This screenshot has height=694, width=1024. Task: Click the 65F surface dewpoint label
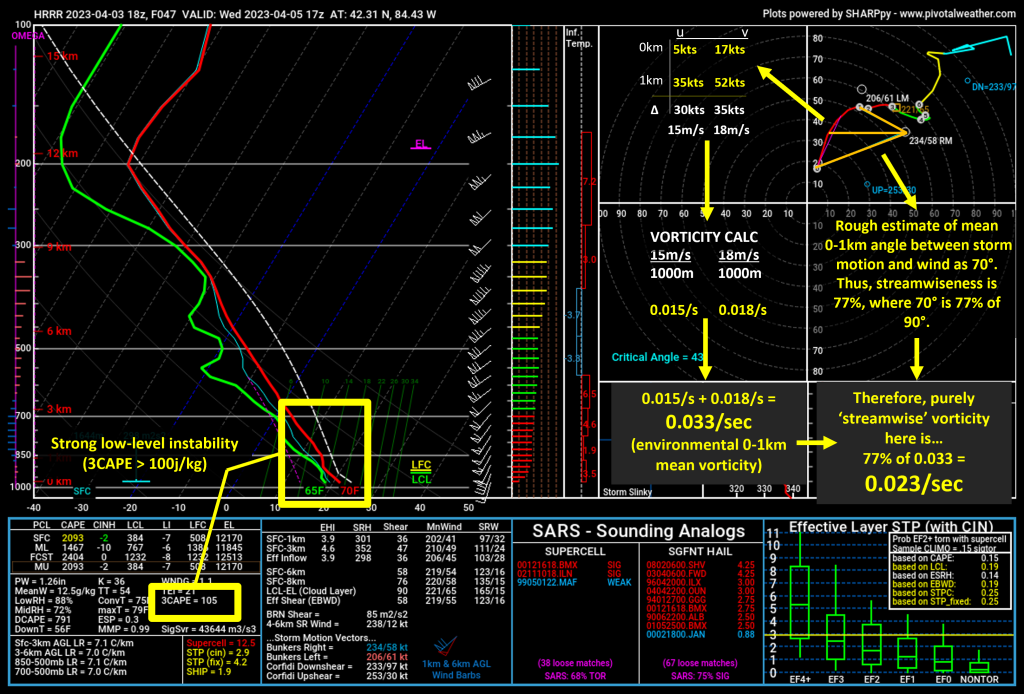pyautogui.click(x=314, y=491)
